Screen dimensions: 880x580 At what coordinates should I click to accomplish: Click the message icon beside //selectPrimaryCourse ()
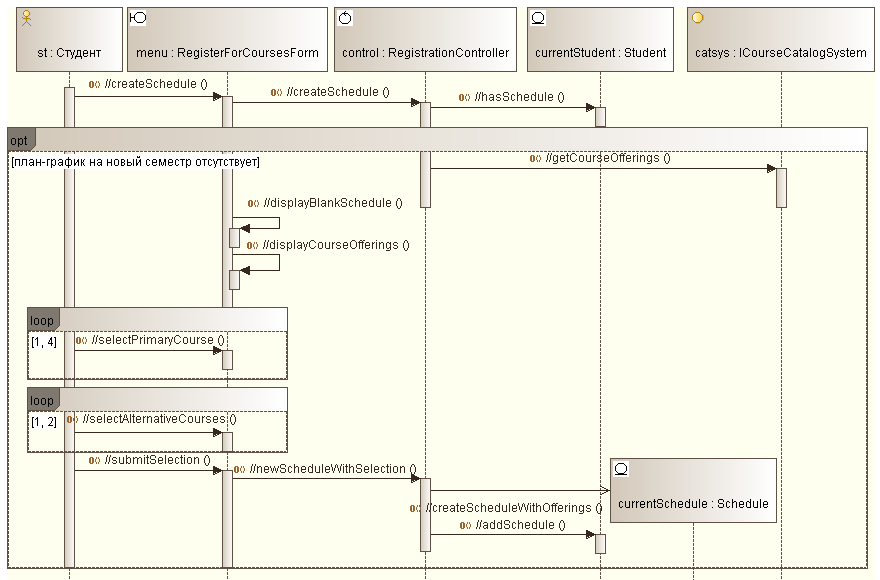point(81,340)
